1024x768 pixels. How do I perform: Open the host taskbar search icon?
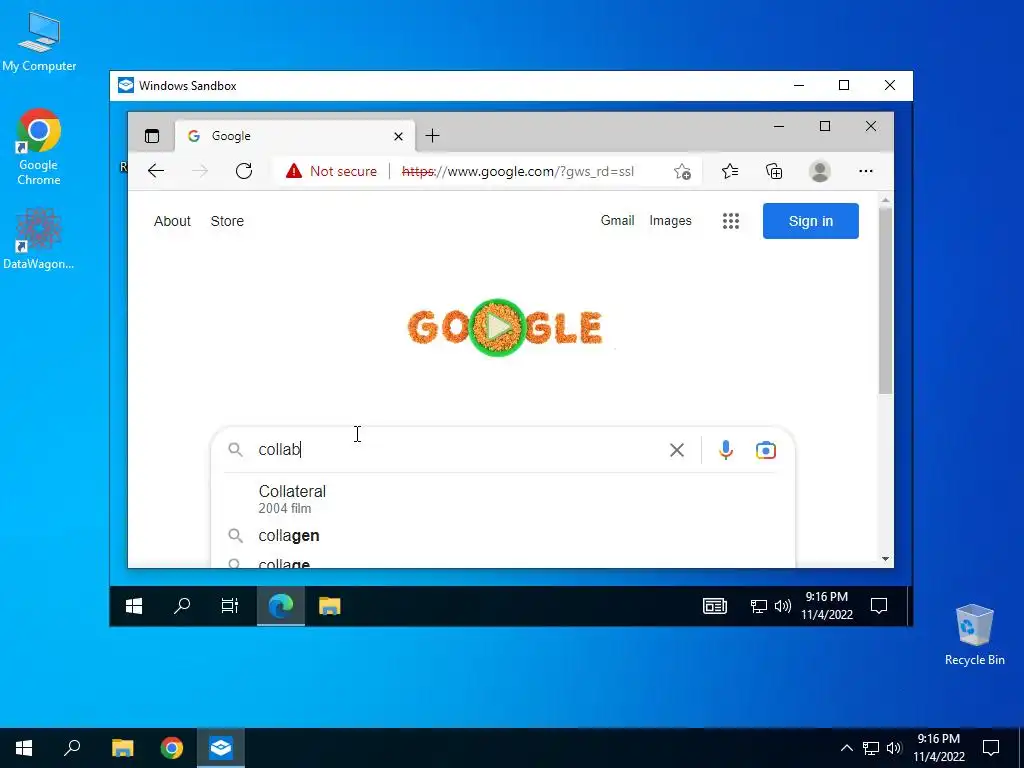coord(72,748)
